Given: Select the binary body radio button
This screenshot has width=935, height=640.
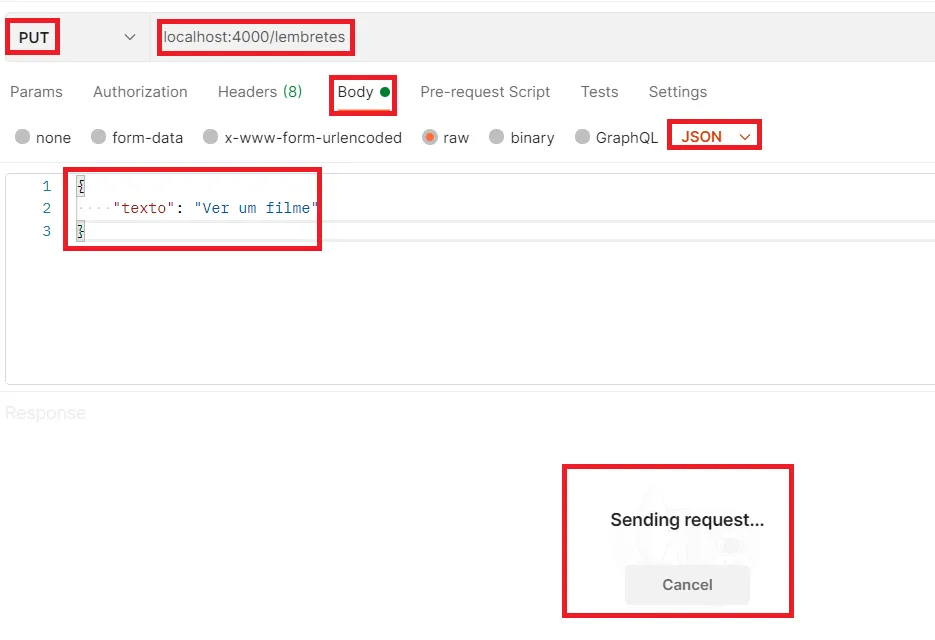Looking at the screenshot, I should click(x=496, y=137).
